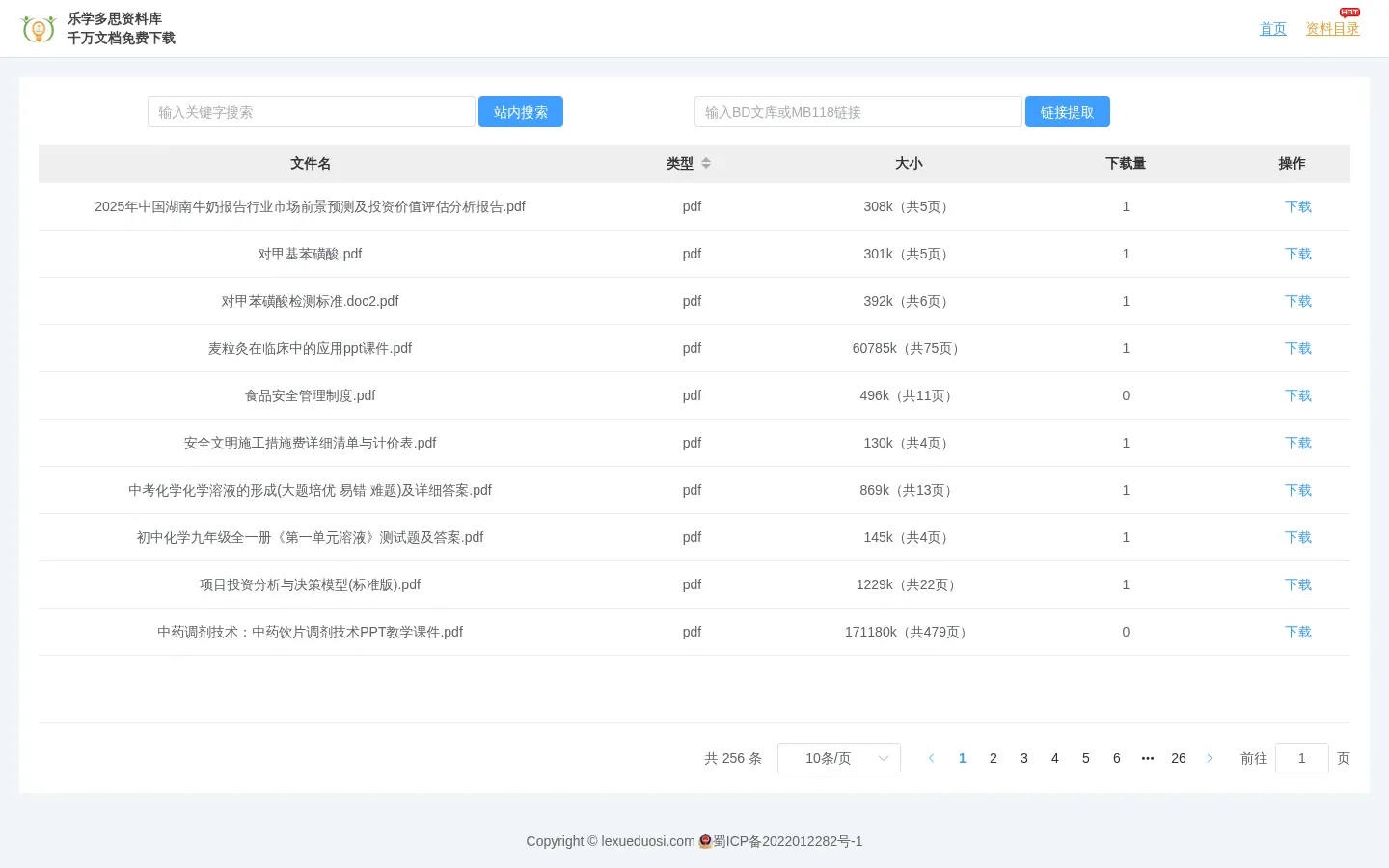Viewport: 1389px width, 868px height.
Task: Click file name 麦粒灸在临床中的应用ppt课件.pdf
Action: pyautogui.click(x=311, y=348)
